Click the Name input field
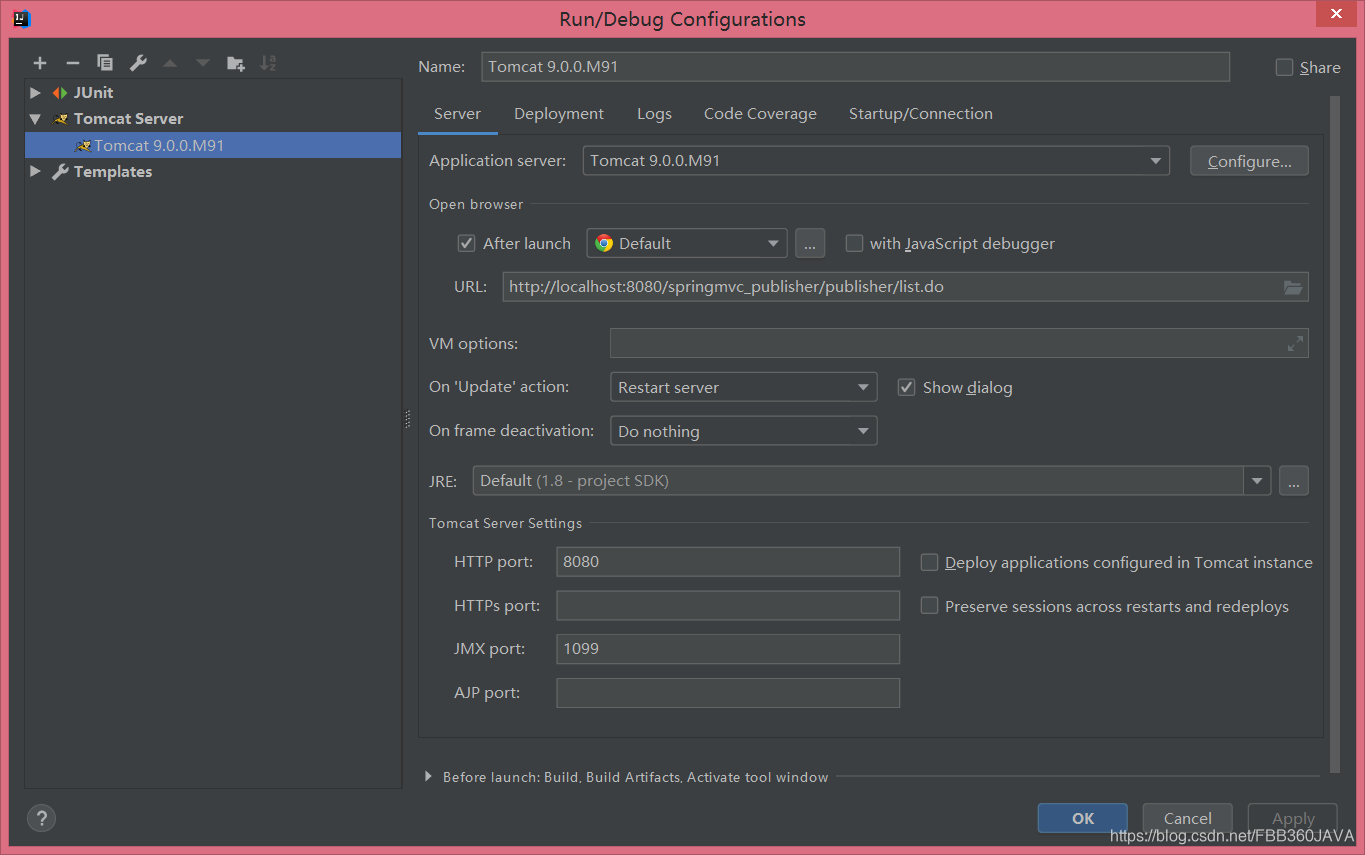The width and height of the screenshot is (1365, 855). [x=855, y=67]
